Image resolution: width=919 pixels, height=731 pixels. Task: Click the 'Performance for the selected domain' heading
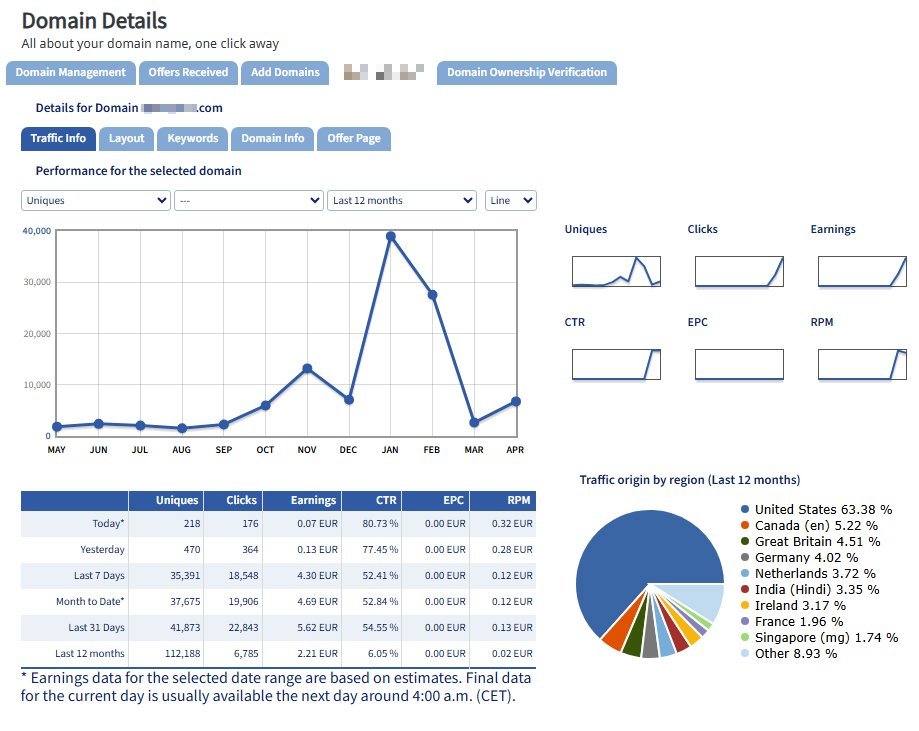(139, 171)
